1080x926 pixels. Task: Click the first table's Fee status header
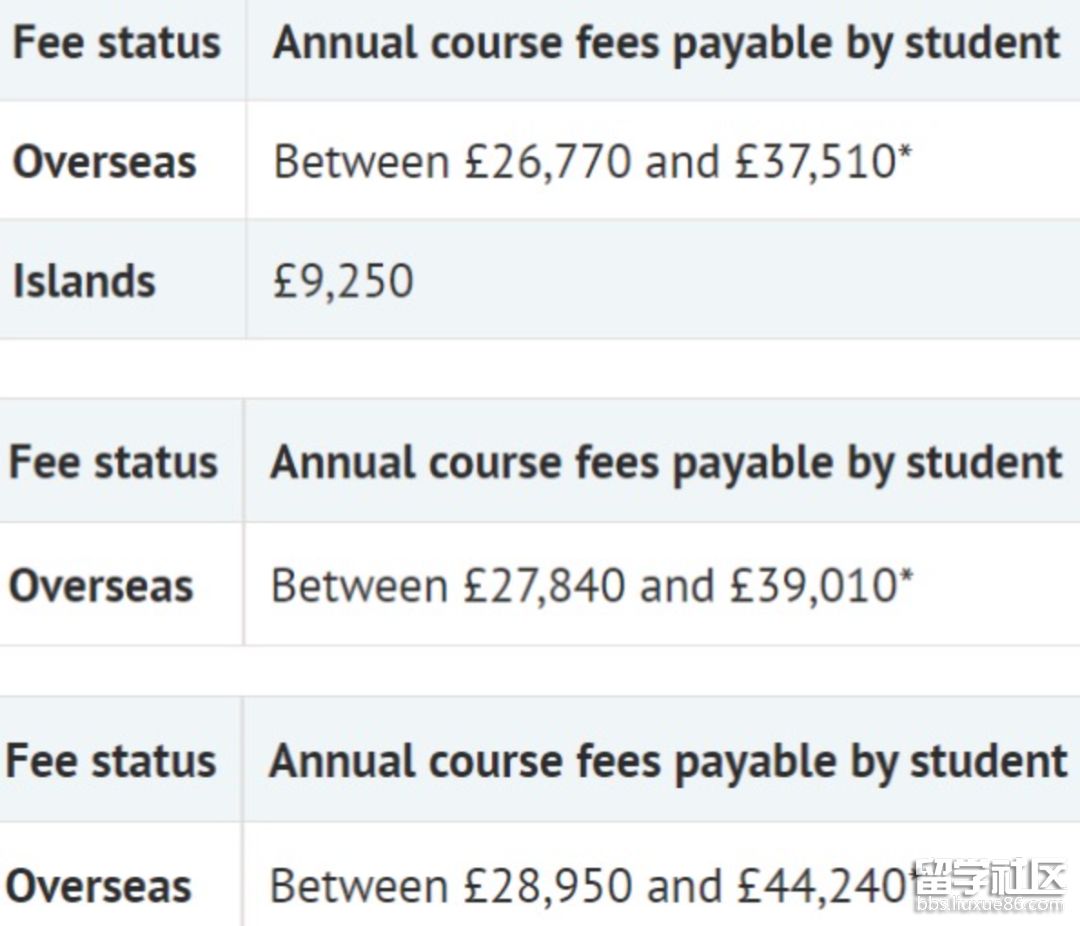(117, 43)
